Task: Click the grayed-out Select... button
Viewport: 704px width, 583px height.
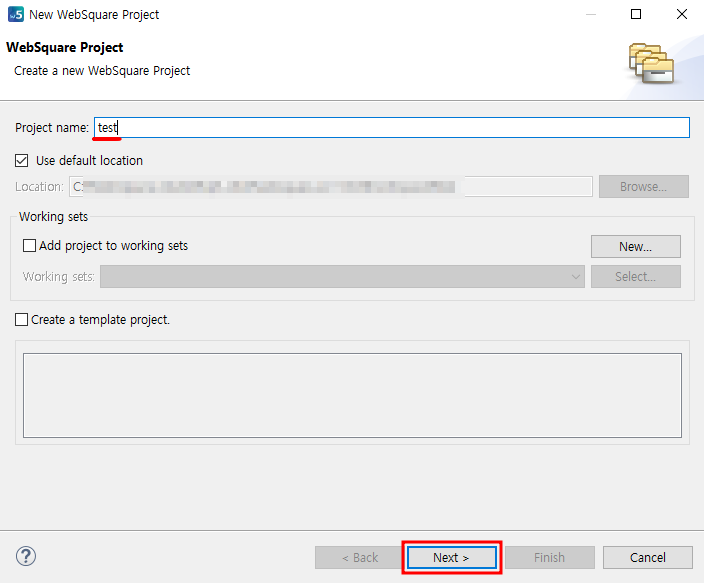Action: tap(635, 276)
